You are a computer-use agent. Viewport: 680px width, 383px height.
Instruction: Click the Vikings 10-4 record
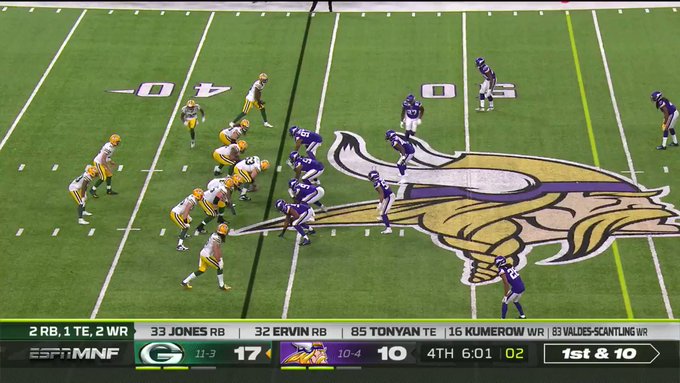coord(349,354)
